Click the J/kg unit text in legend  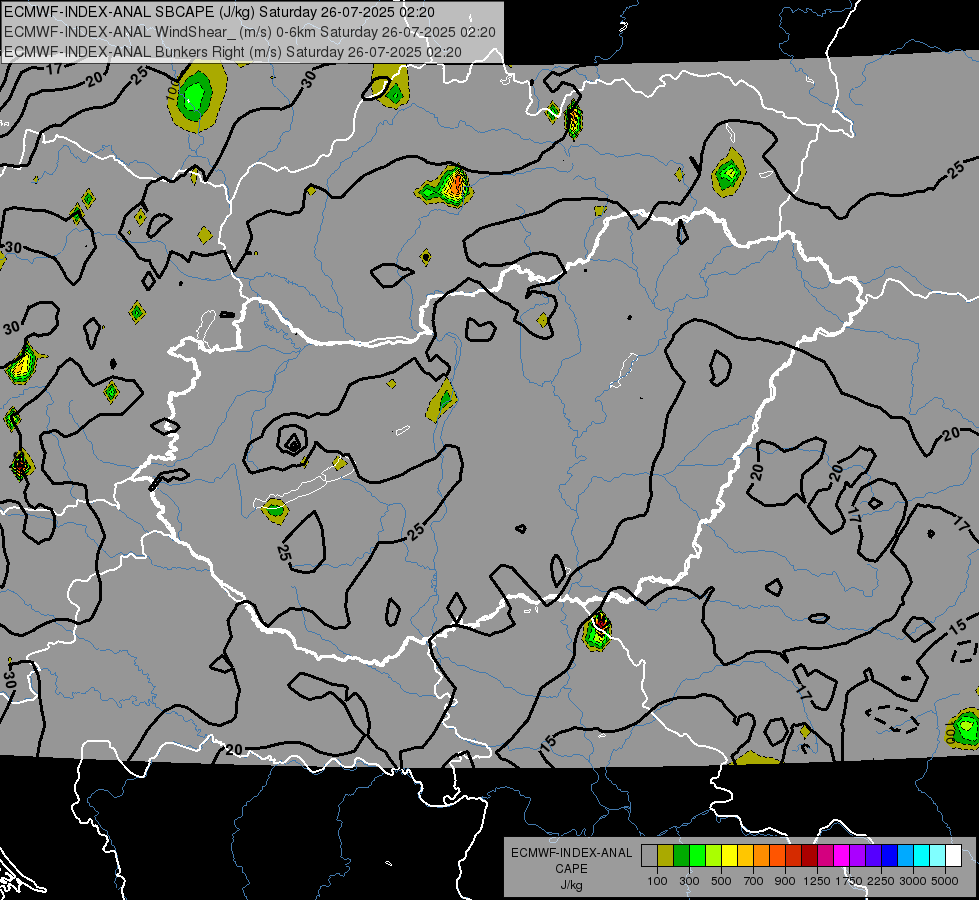[x=571, y=885]
